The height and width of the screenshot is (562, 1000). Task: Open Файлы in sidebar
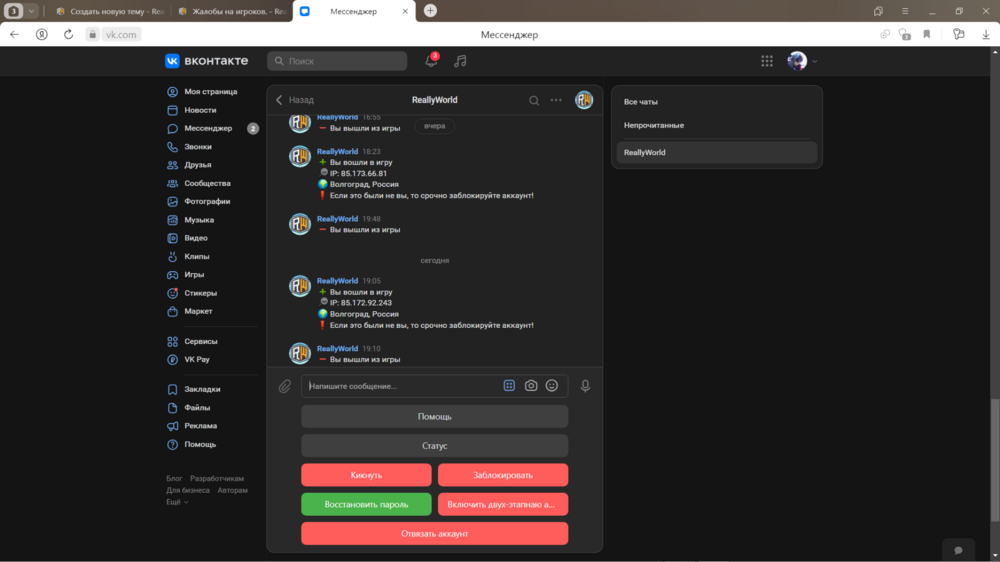[x=197, y=408]
